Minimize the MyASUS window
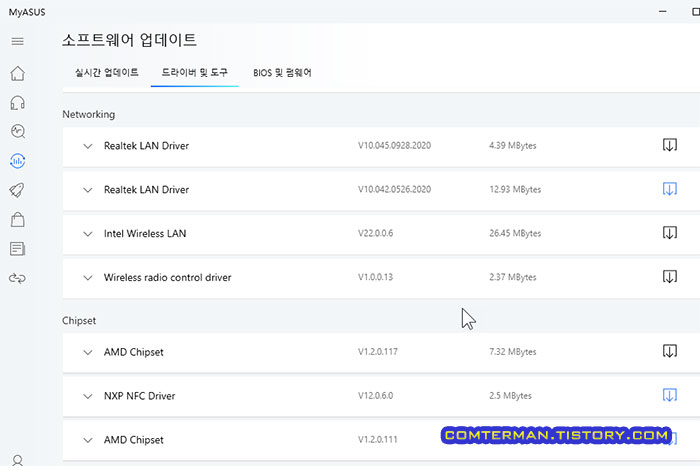Image resolution: width=700 pixels, height=466 pixels. (x=662, y=12)
